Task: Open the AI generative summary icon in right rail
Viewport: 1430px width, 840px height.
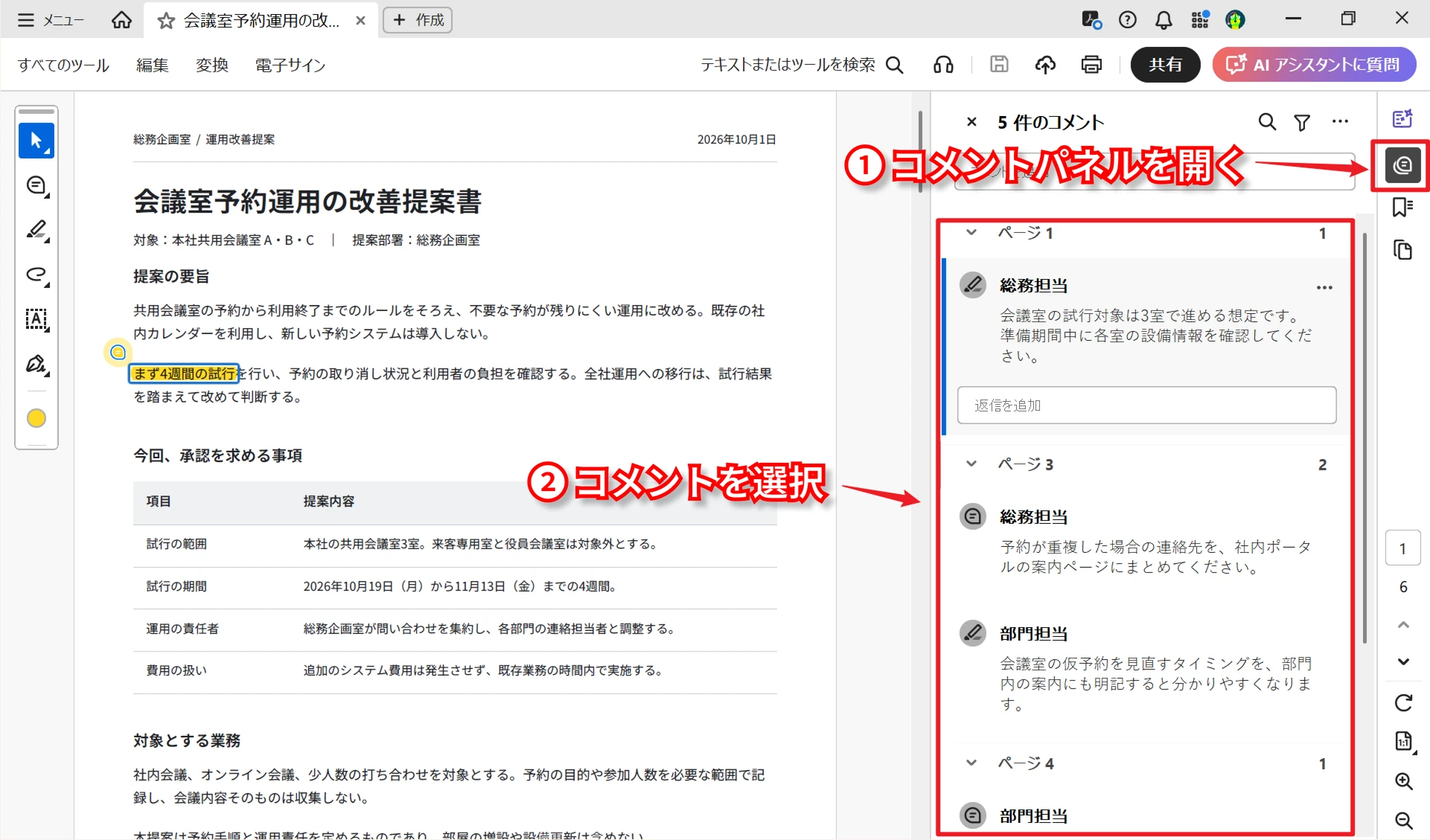Action: tap(1402, 118)
